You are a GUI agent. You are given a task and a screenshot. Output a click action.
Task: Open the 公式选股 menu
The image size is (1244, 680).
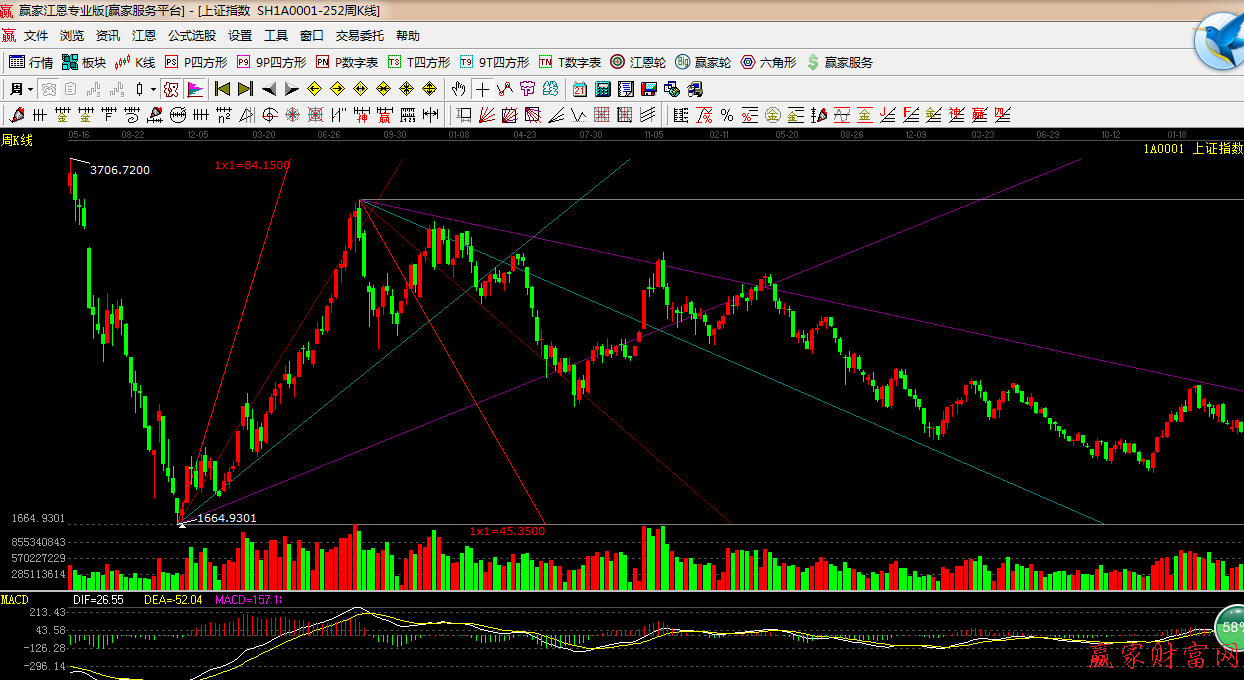tap(191, 36)
